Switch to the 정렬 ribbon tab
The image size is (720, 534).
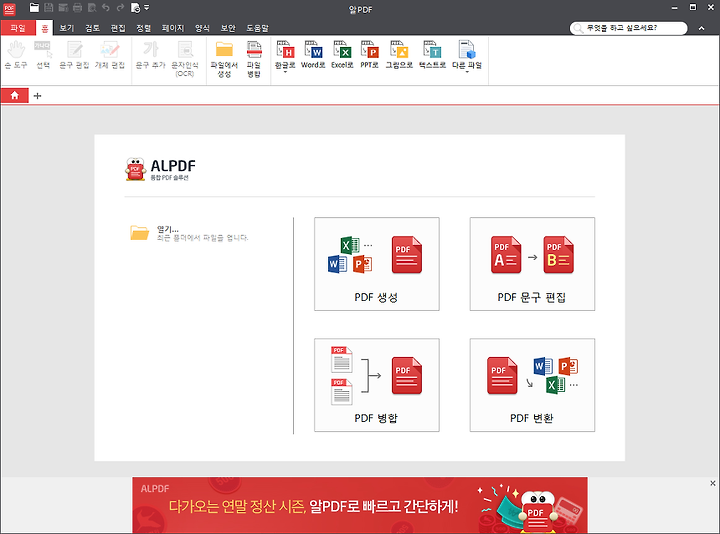point(144,28)
